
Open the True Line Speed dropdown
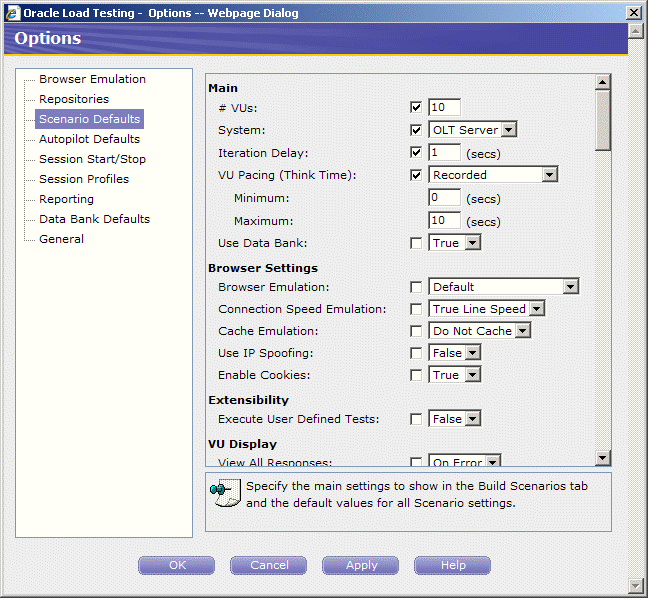487,309
